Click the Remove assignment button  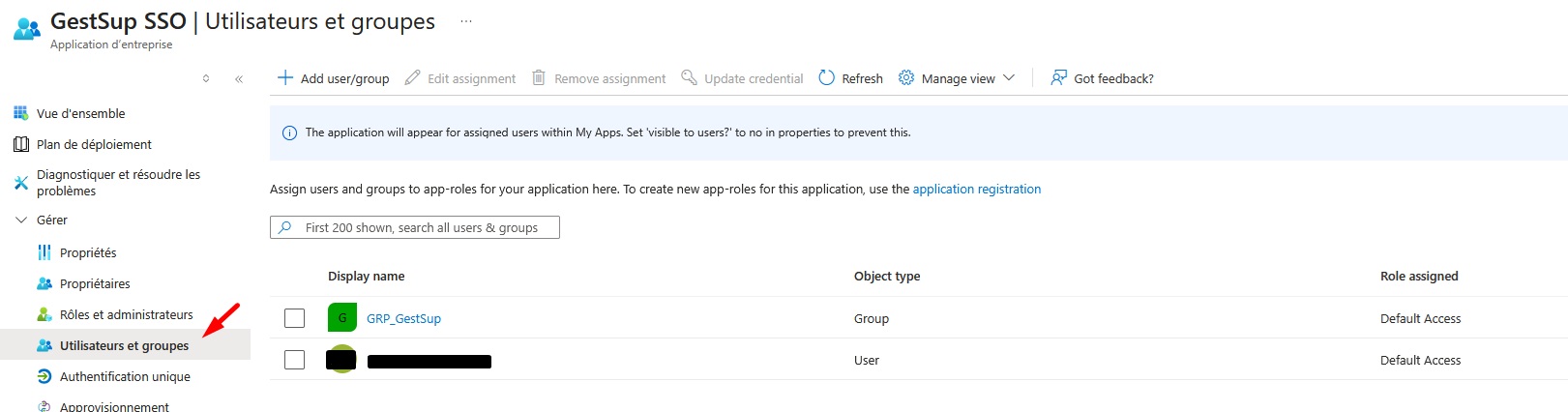[x=599, y=78]
